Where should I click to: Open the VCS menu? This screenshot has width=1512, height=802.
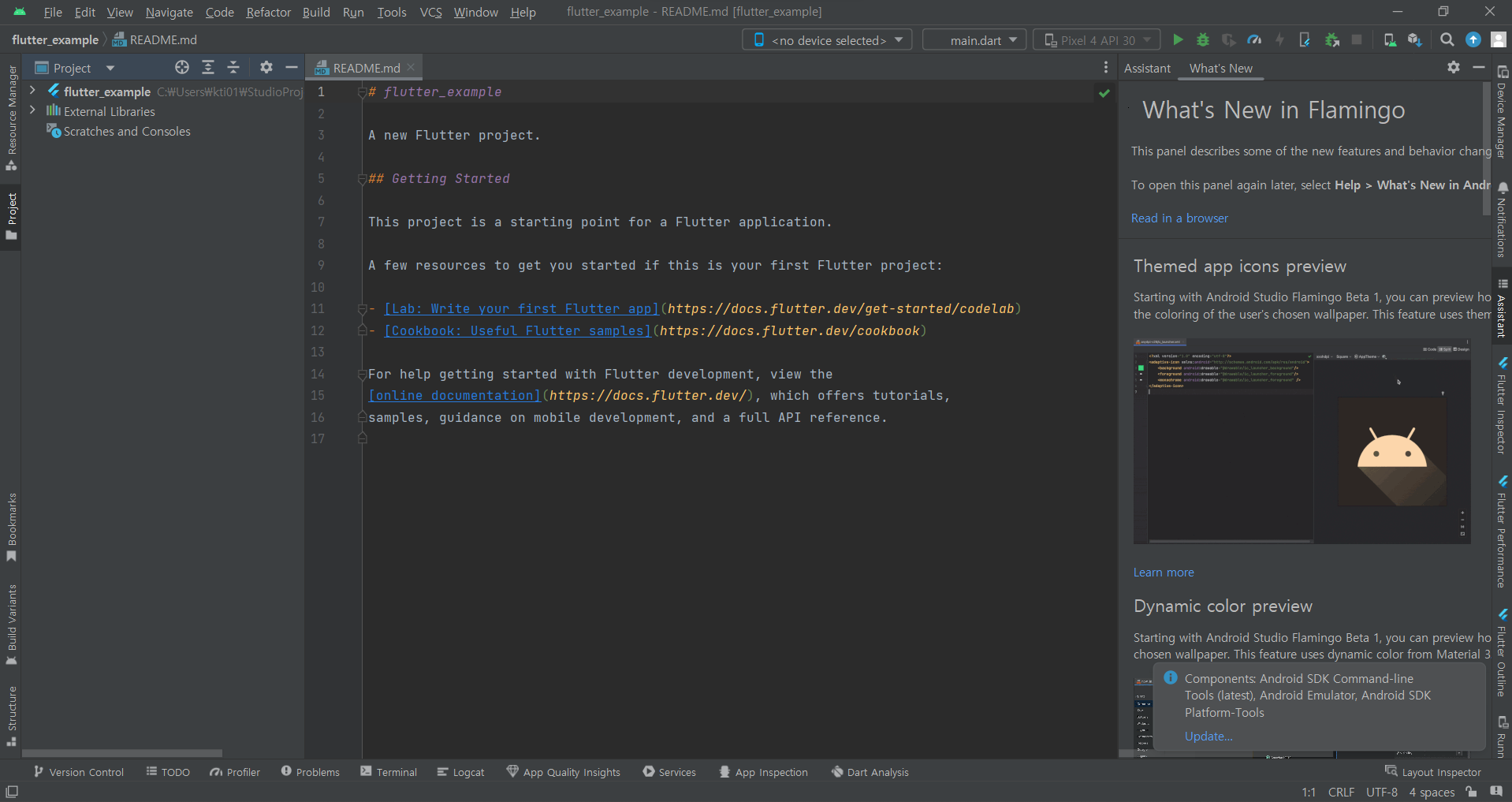click(x=430, y=12)
